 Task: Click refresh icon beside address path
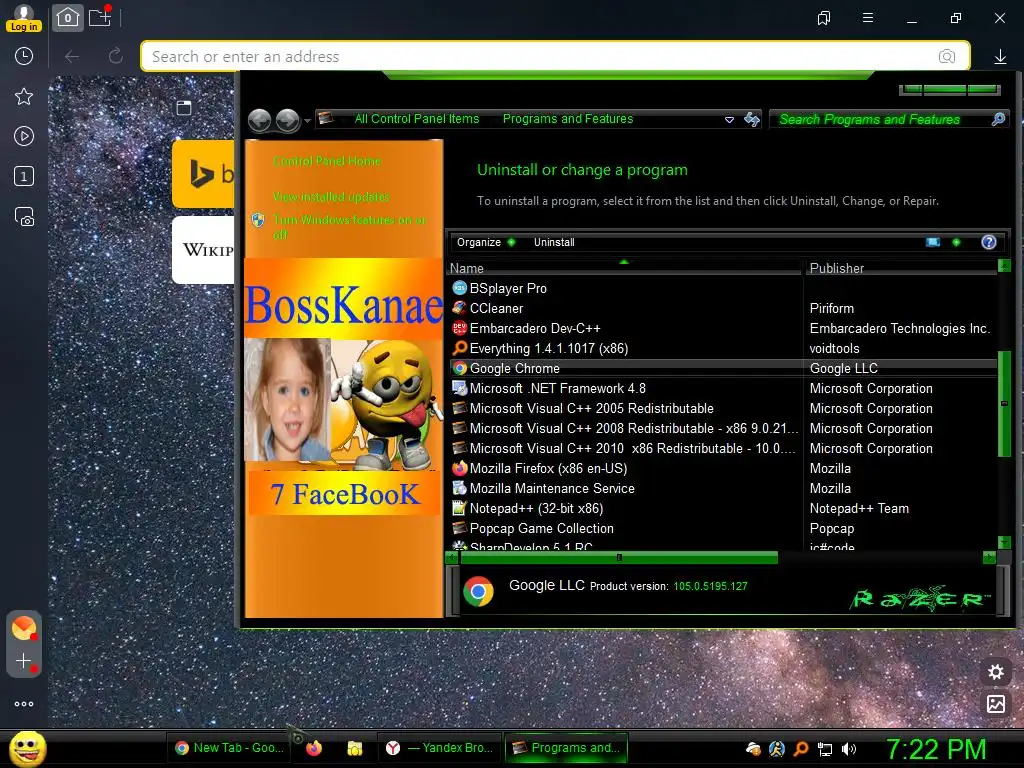click(x=752, y=119)
